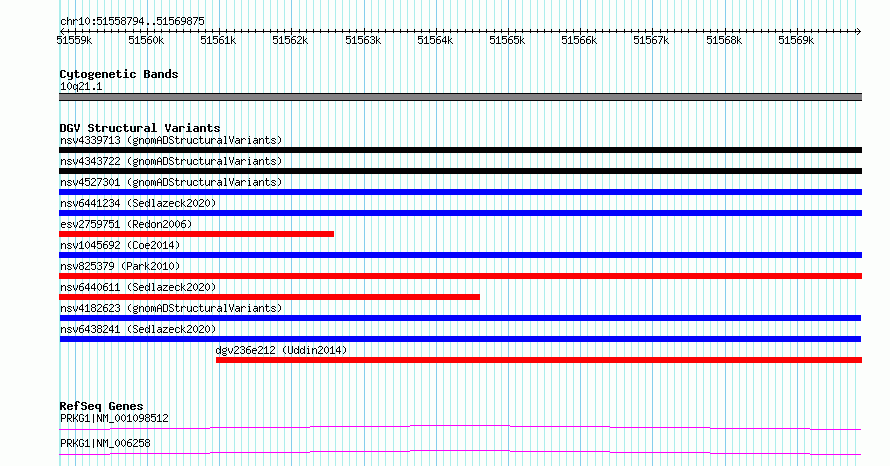Open variant label nsv6438241 (Sedlazeck2020)
Screen dimensions: 890x466
coord(138,329)
